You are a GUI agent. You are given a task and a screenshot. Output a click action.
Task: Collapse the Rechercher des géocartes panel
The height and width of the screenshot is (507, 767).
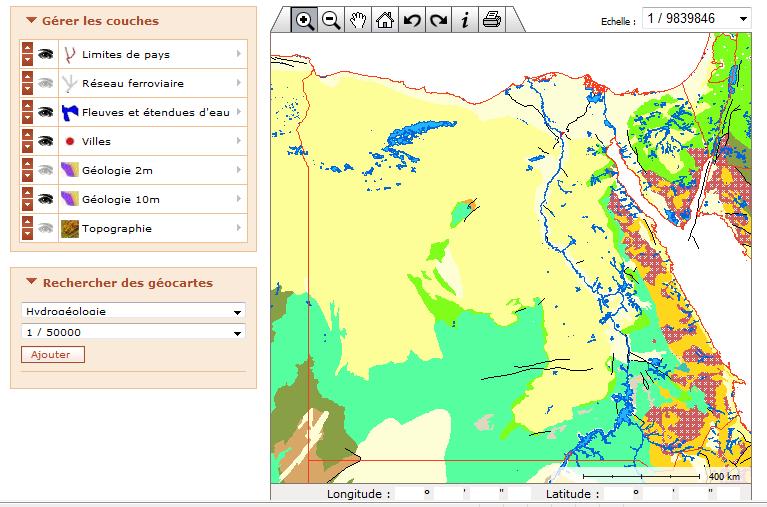[x=32, y=283]
